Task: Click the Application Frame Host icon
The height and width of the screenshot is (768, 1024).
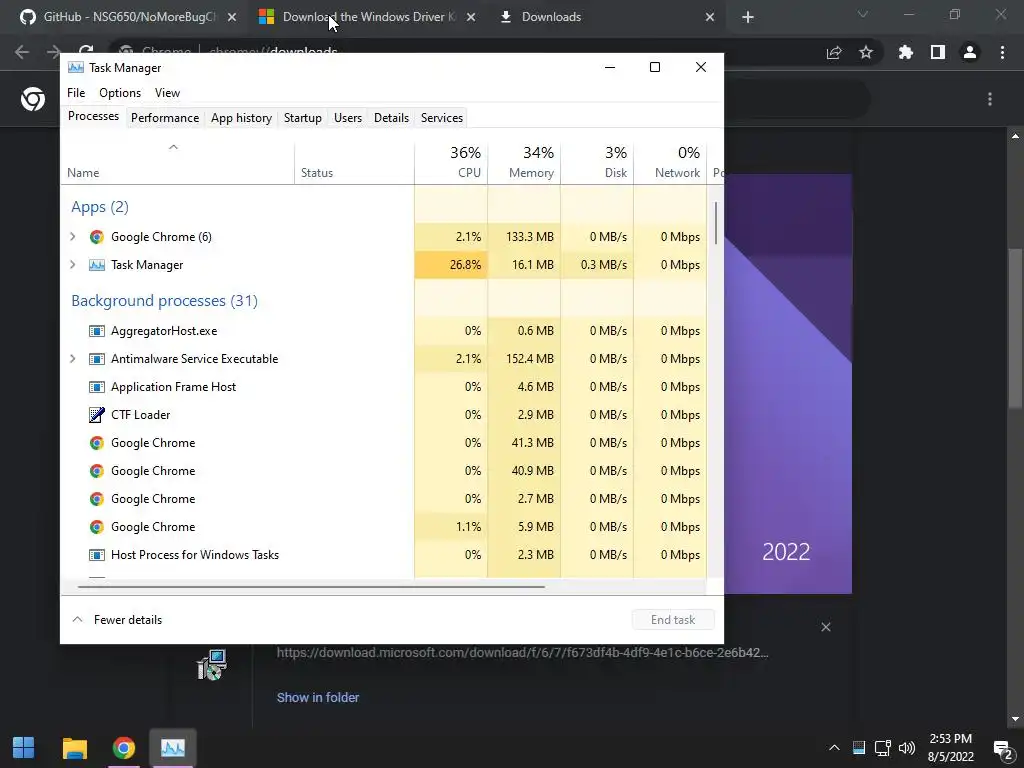Action: tap(97, 387)
